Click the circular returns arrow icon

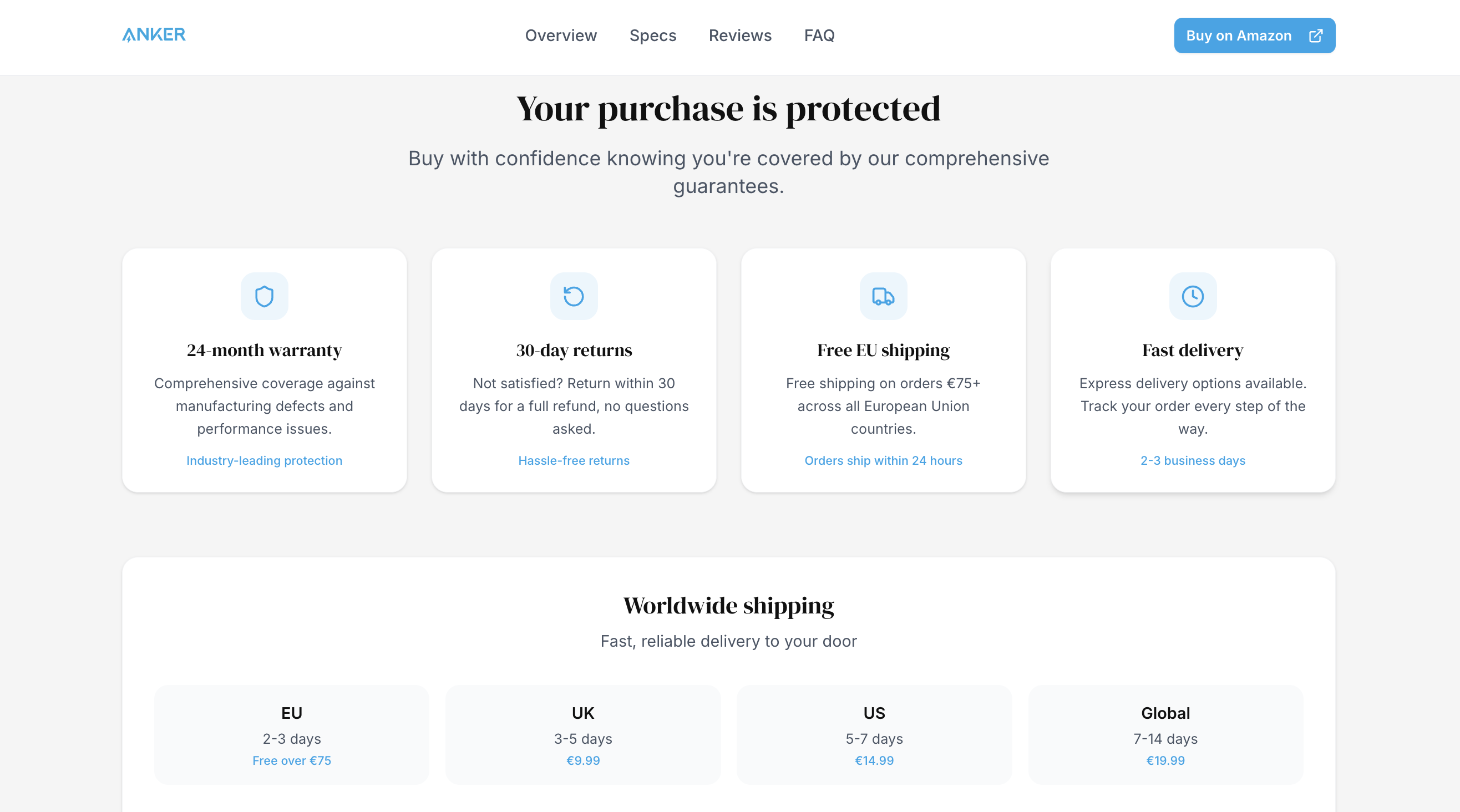[x=574, y=296]
